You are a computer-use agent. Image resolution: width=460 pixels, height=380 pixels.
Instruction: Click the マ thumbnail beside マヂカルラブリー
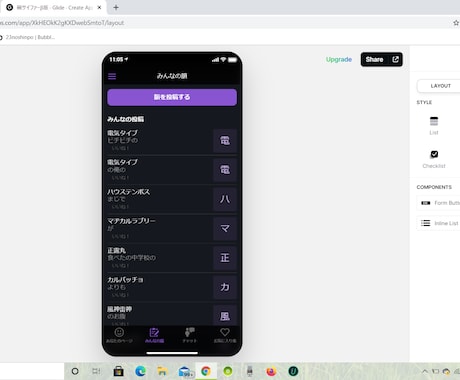point(225,228)
